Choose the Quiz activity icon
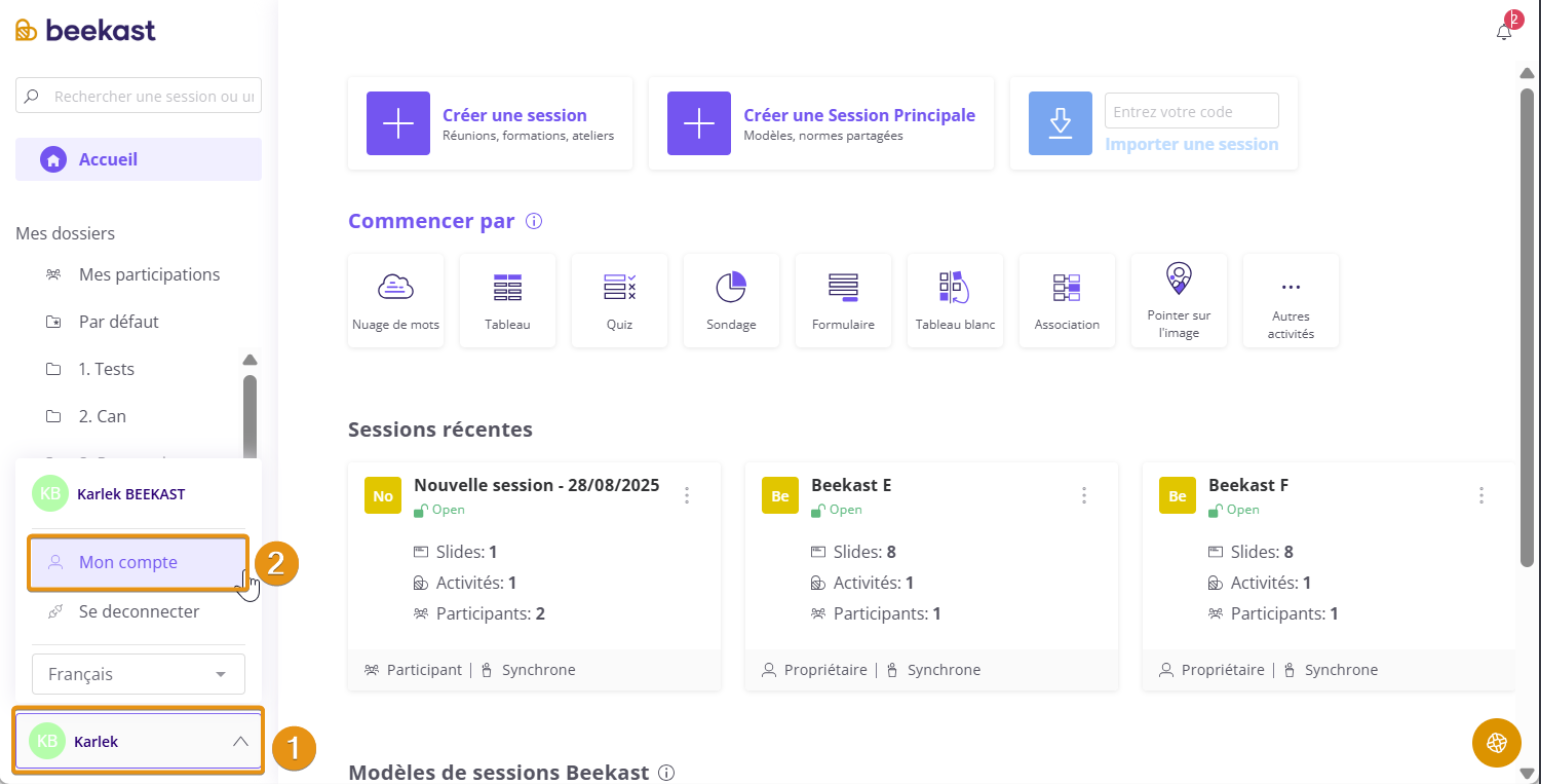1541x784 pixels. point(619,300)
